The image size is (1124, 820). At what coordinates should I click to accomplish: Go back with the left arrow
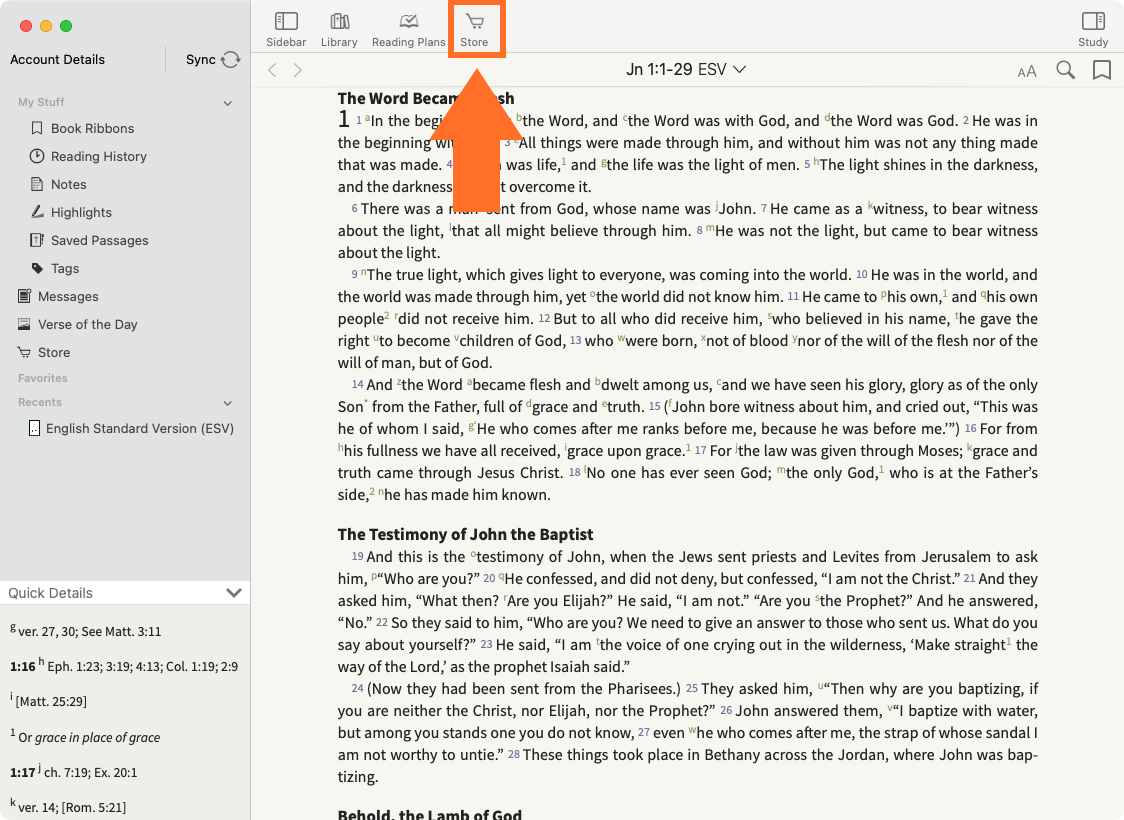pyautogui.click(x=272, y=70)
